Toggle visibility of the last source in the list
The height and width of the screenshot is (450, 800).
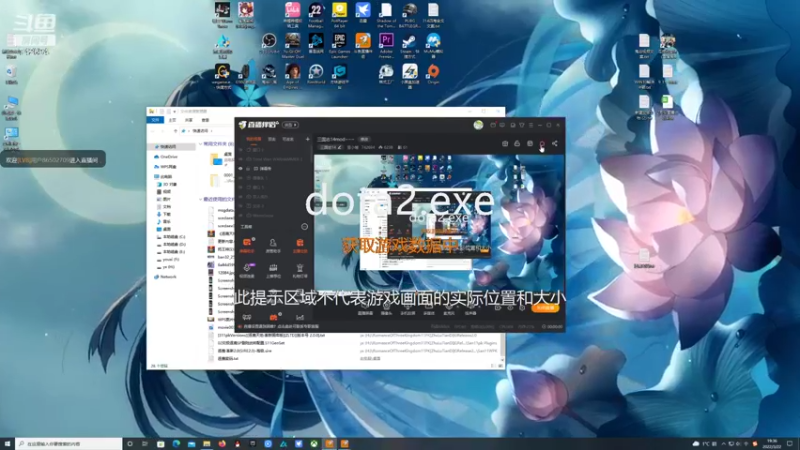[x=241, y=215]
